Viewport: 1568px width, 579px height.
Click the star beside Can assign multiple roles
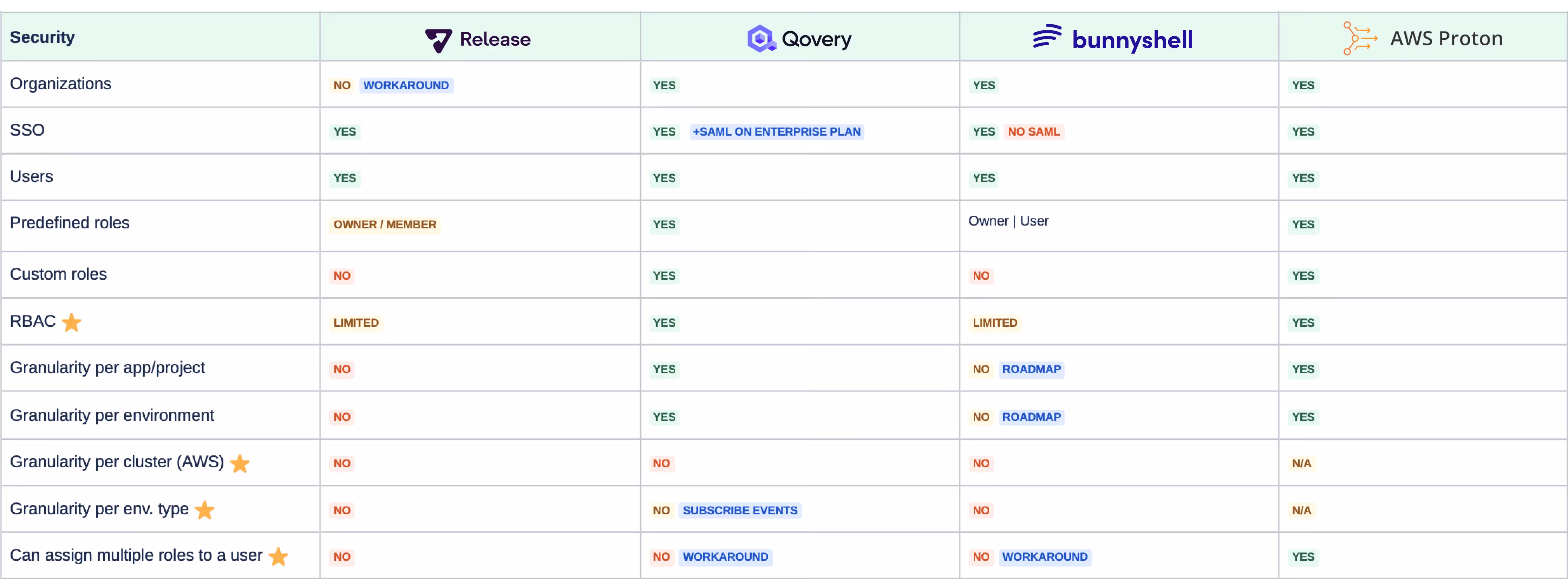click(x=279, y=557)
